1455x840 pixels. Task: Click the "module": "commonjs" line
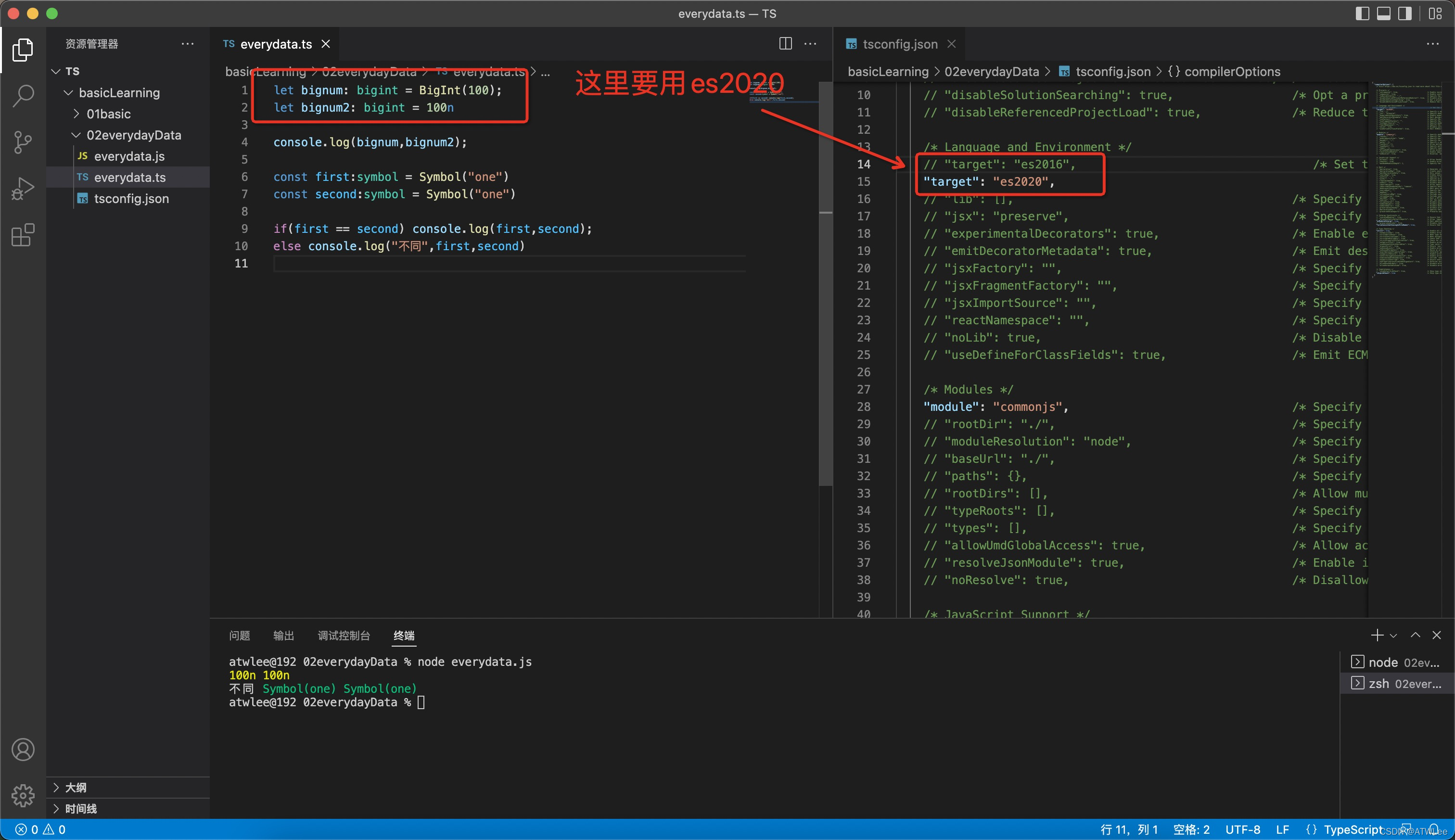(x=996, y=407)
